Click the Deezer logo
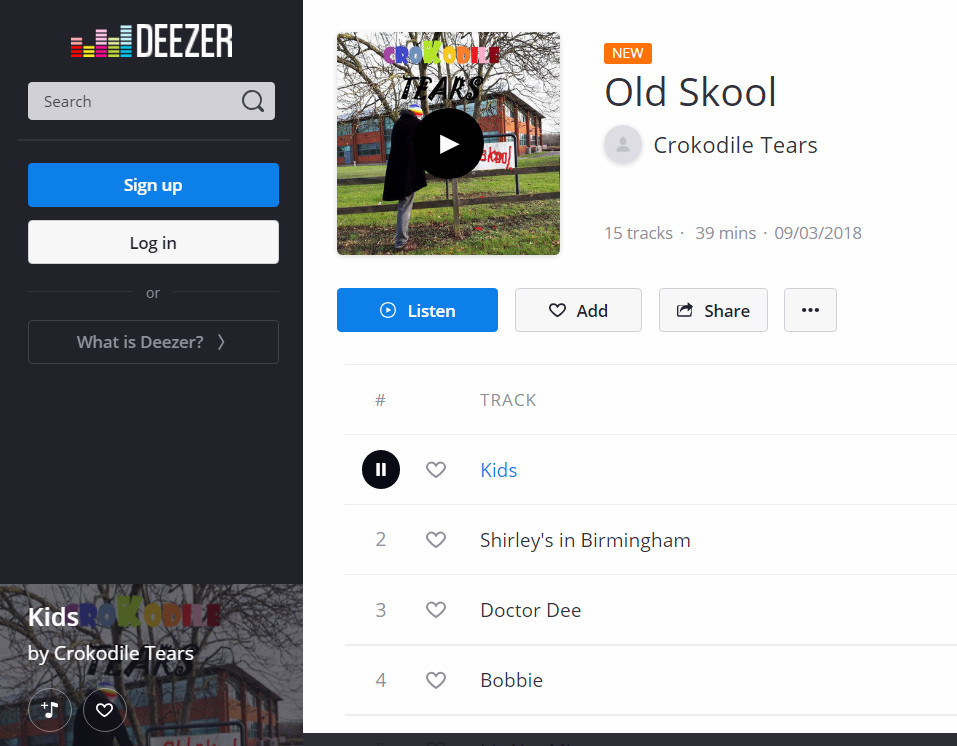This screenshot has height=746, width=957. 152,41
